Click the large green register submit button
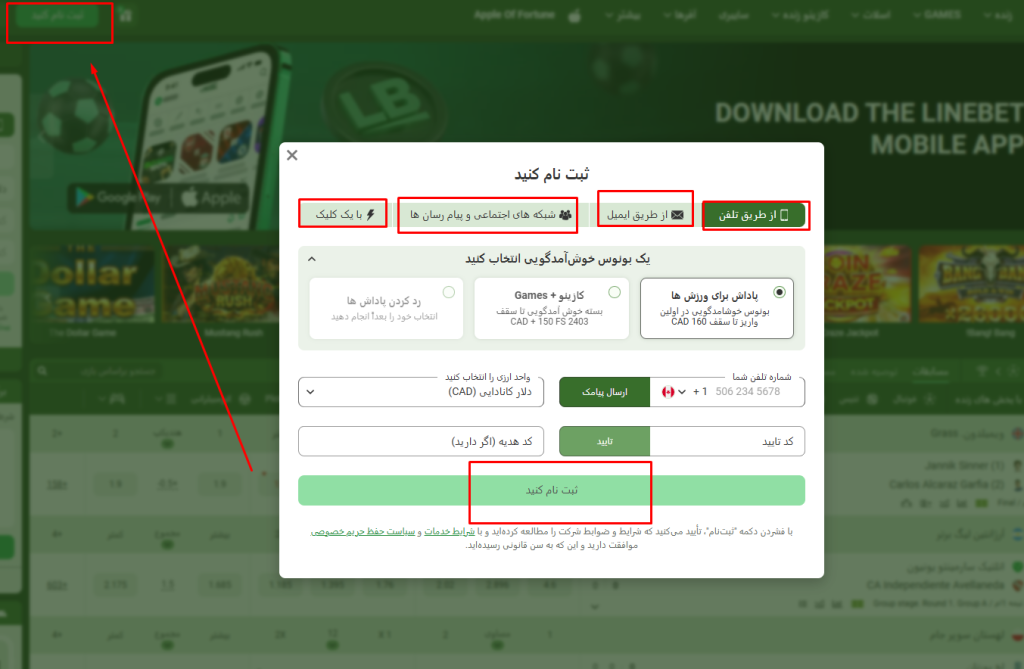Image resolution: width=1024 pixels, height=669 pixels. (x=551, y=490)
